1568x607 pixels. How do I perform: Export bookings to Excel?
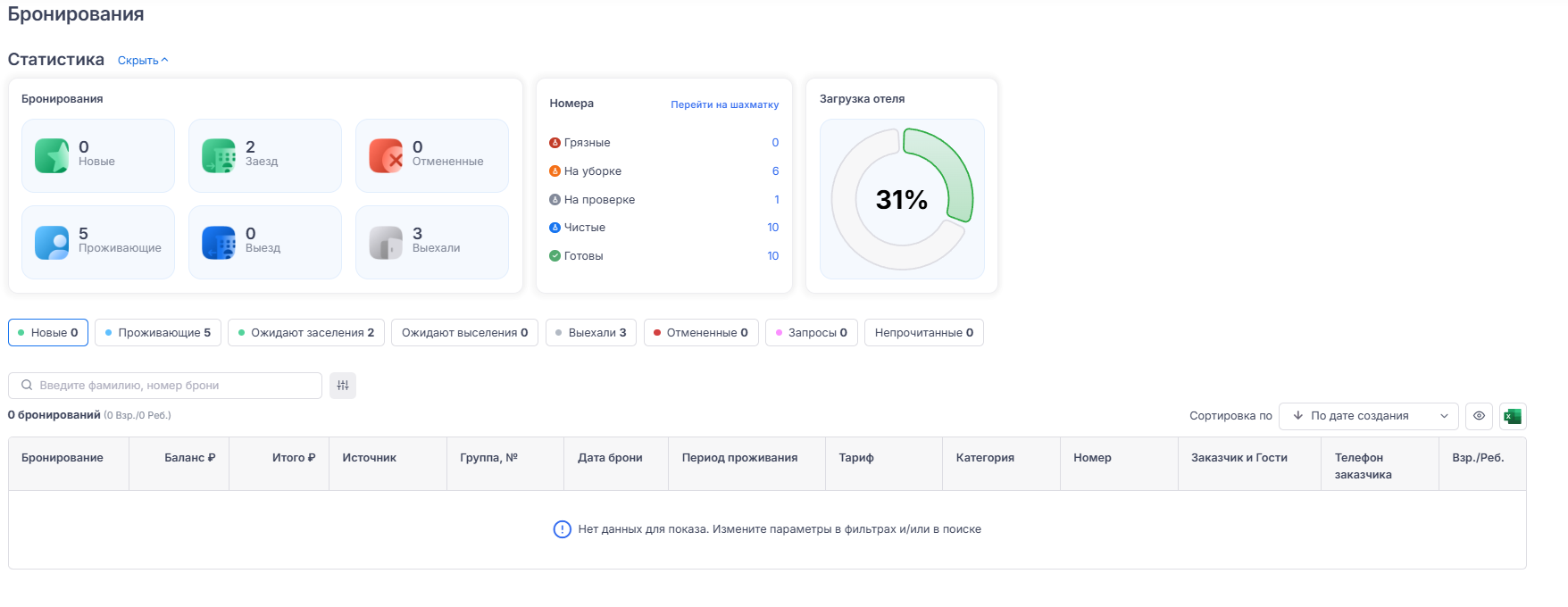(x=1513, y=416)
